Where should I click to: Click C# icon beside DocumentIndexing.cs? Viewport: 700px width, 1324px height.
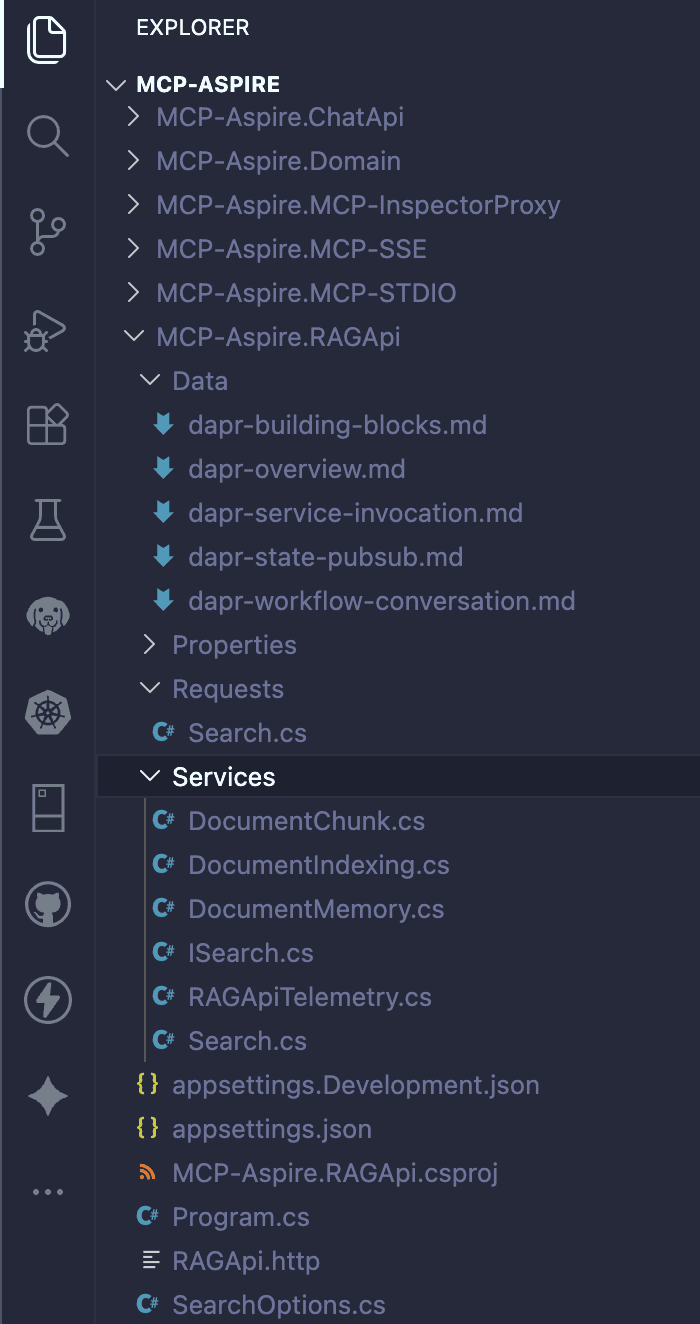163,864
